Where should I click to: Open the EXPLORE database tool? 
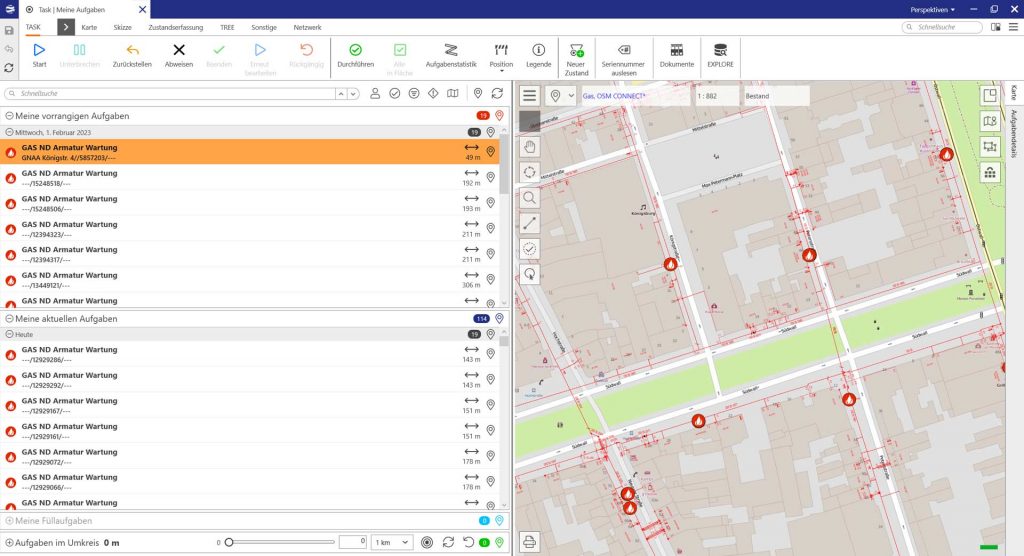(720, 50)
